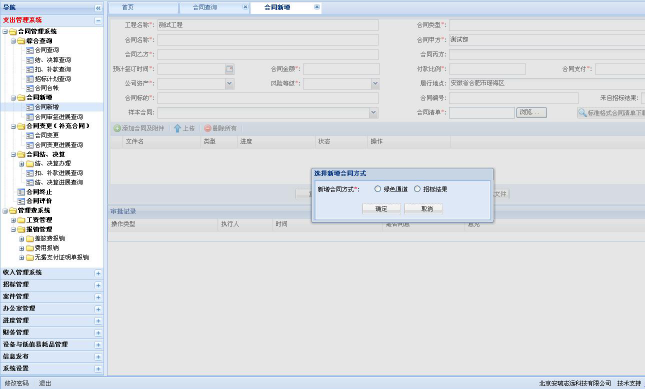Click the blue arrow 上传 icon
The height and width of the screenshot is (389, 645).
177,128
